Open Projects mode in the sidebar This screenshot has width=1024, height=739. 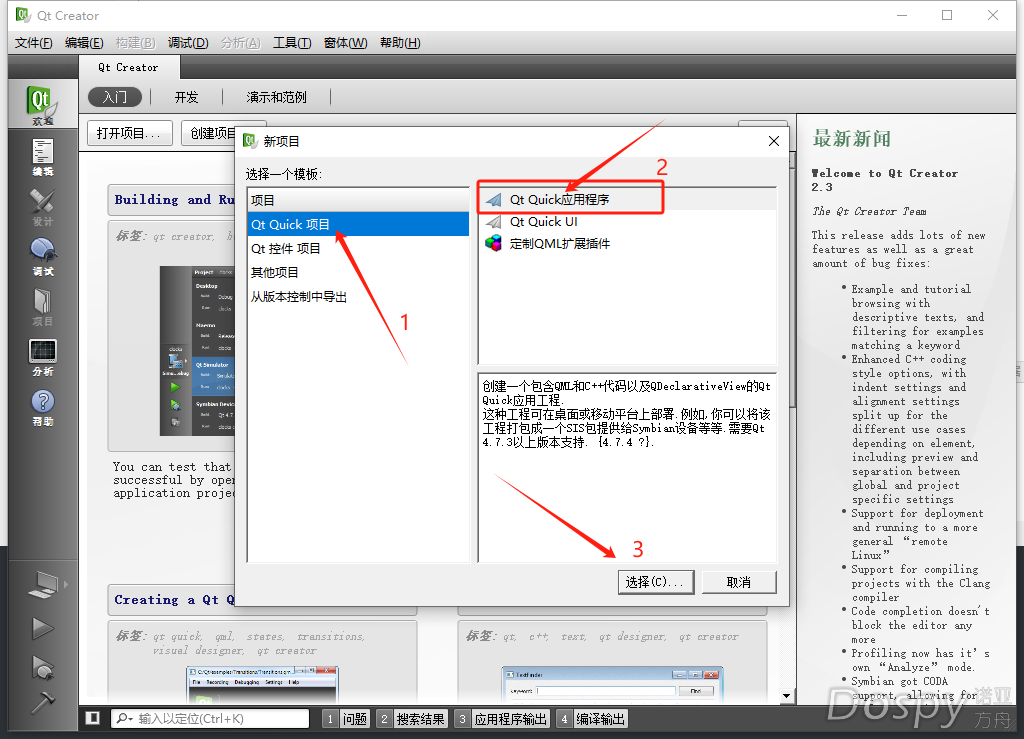[x=42, y=307]
